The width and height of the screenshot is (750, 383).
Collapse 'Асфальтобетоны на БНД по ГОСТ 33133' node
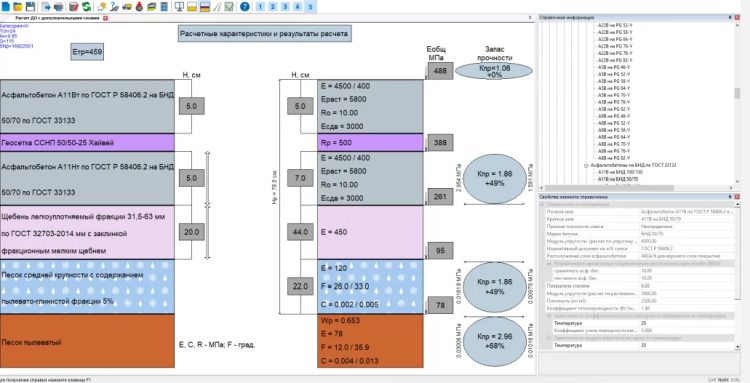pos(586,165)
